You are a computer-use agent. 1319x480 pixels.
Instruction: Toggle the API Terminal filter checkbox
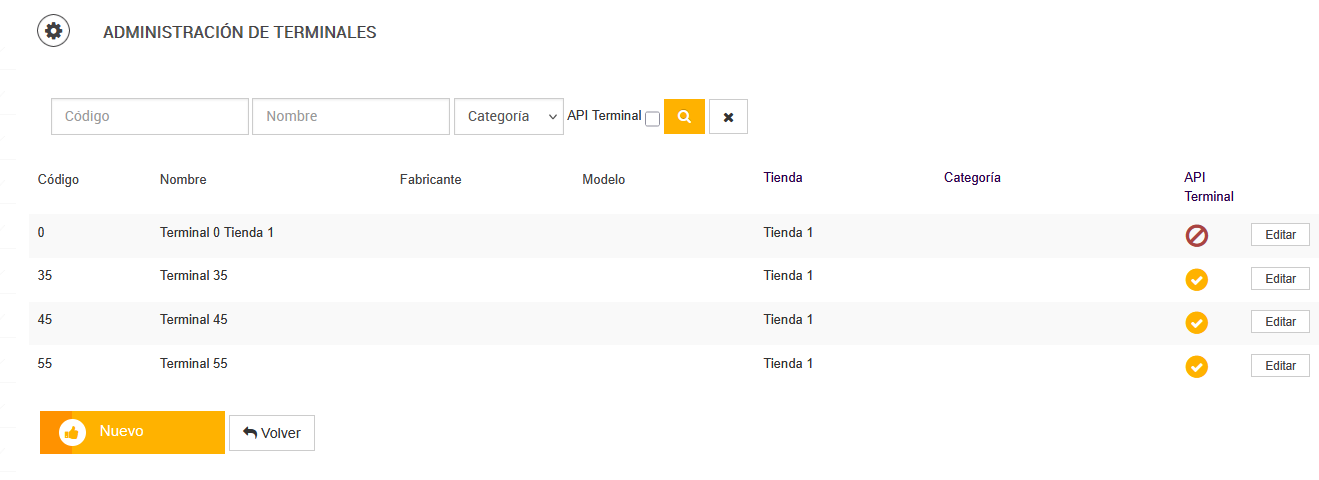[652, 119]
